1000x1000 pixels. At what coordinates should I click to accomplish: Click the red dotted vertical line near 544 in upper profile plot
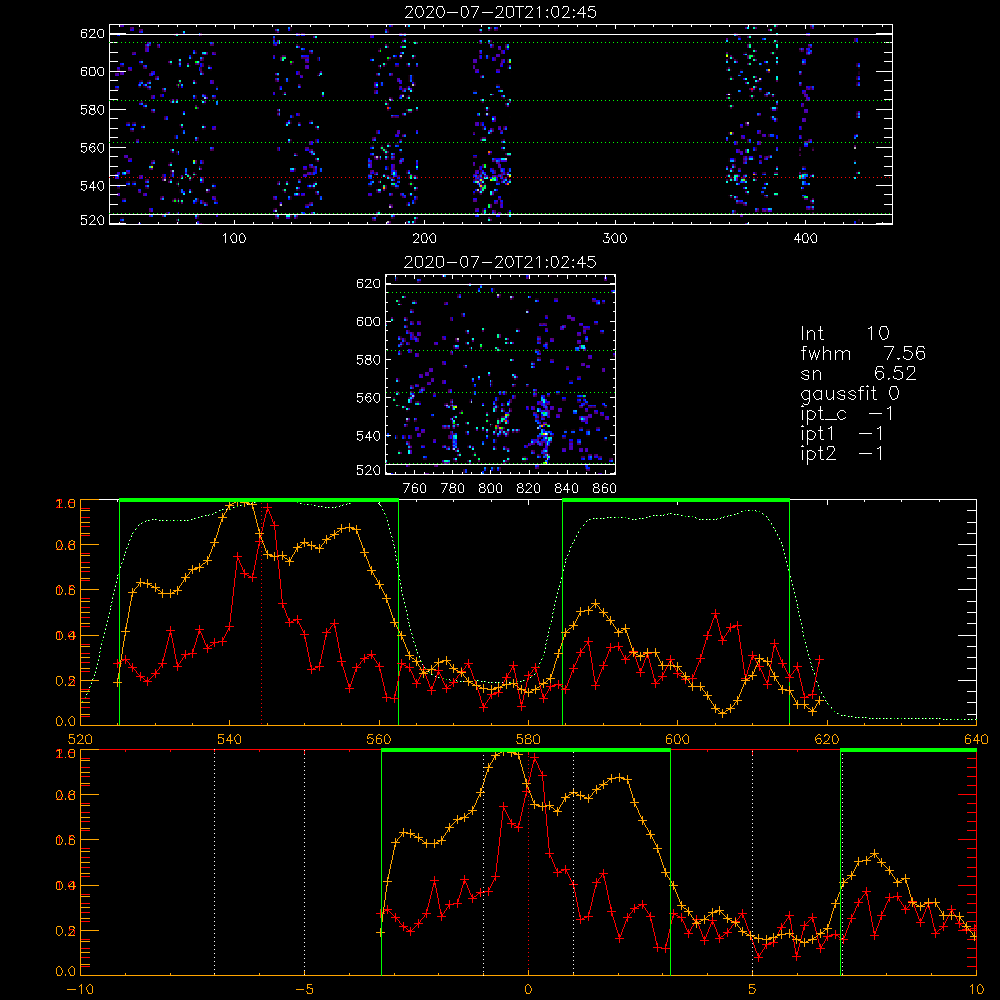(x=261, y=612)
